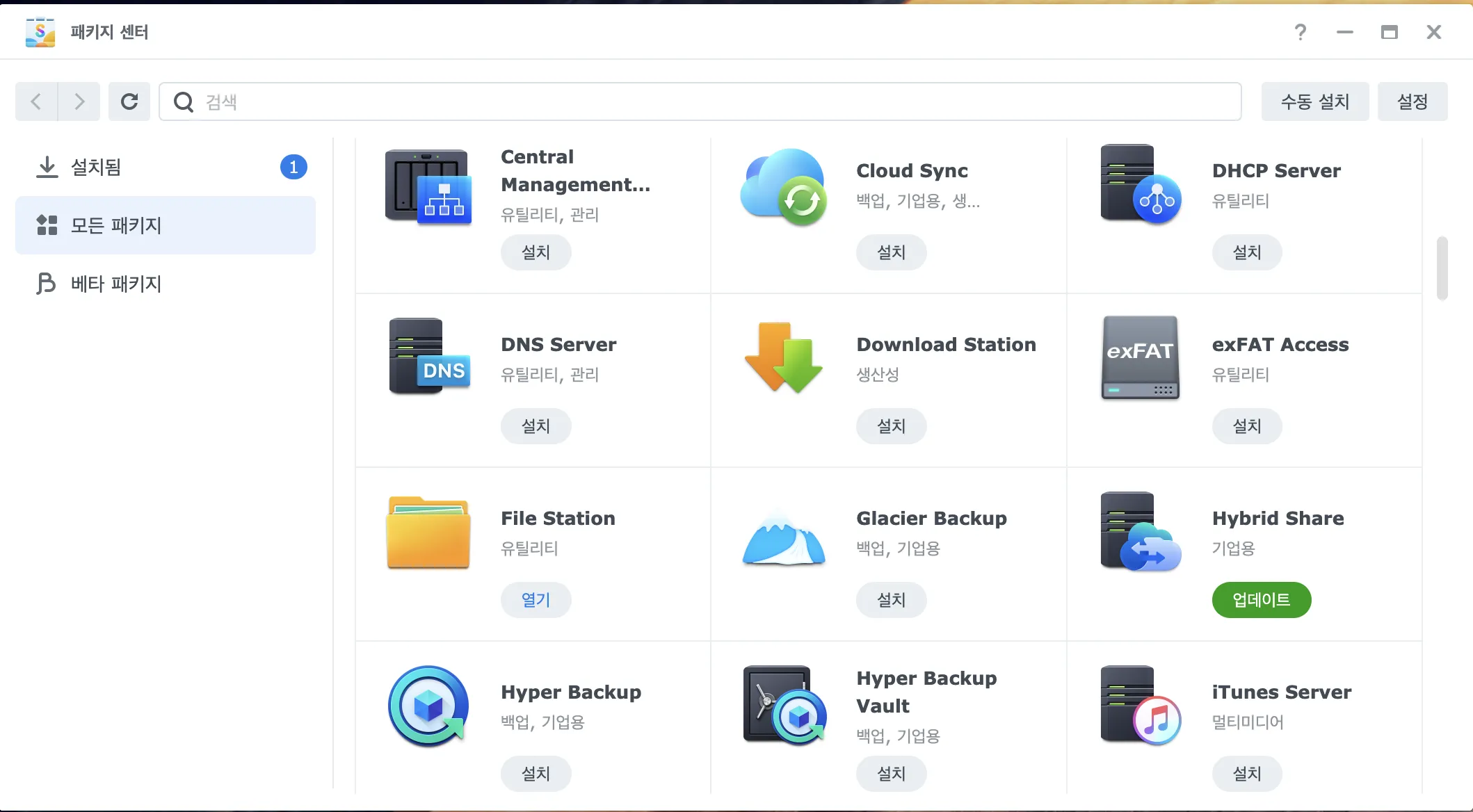Go forward with the right arrow button
Viewport: 1473px width, 812px height.
(x=79, y=101)
